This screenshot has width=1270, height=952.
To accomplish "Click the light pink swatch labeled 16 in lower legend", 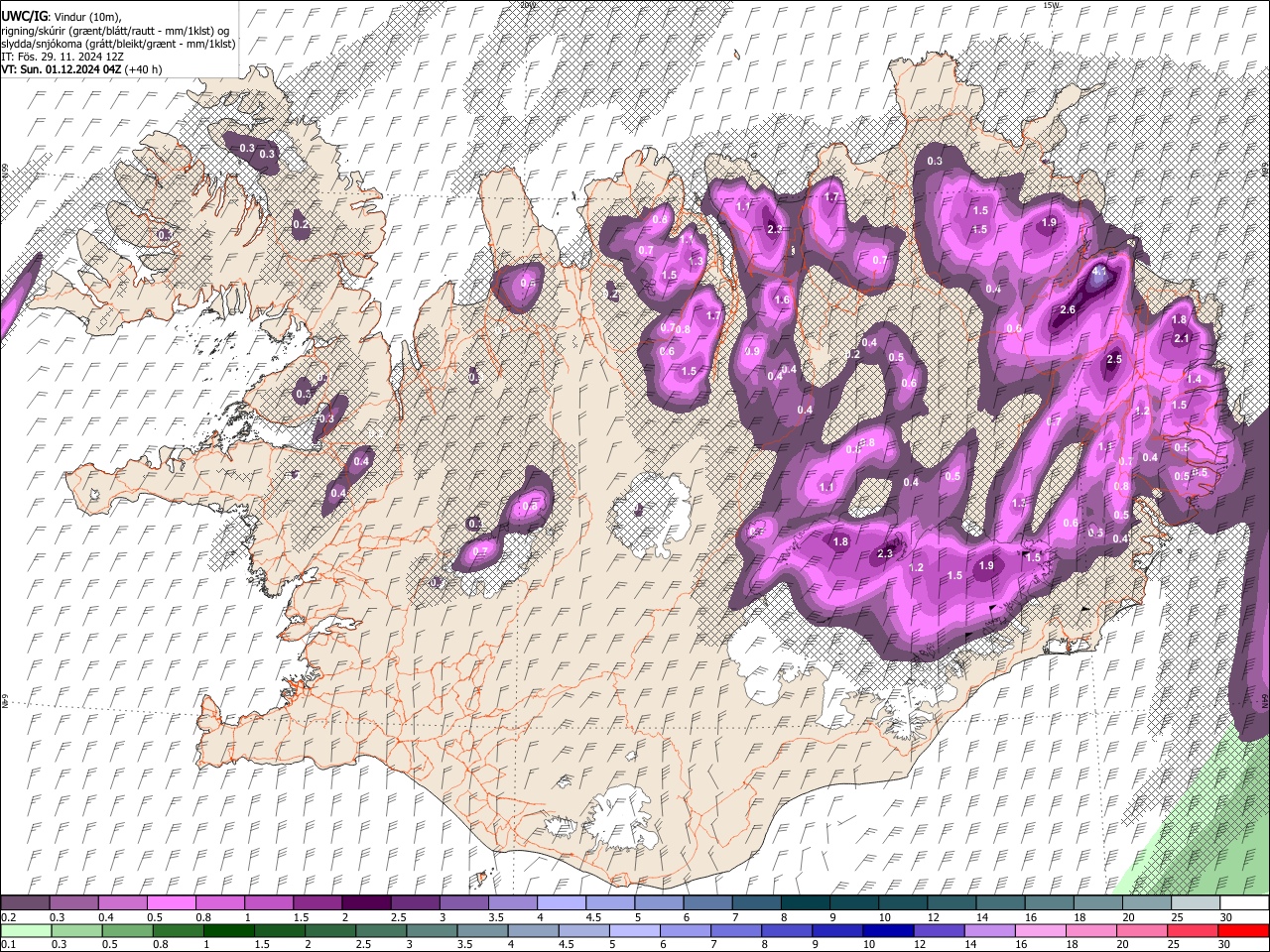I will 1039,930.
